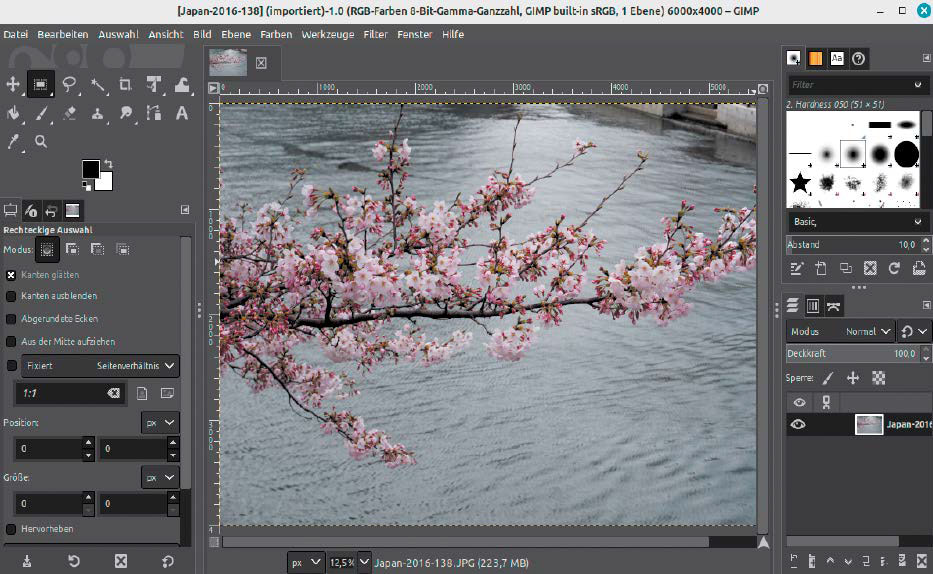The height and width of the screenshot is (574, 933).
Task: Open the Filter menu
Action: (x=375, y=34)
